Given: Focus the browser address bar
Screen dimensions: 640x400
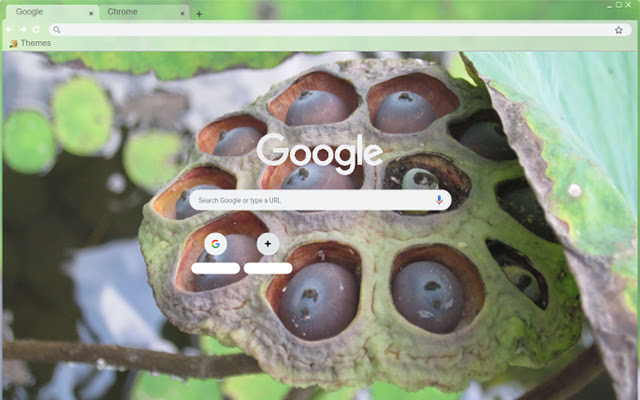Looking at the screenshot, I should pos(340,29).
